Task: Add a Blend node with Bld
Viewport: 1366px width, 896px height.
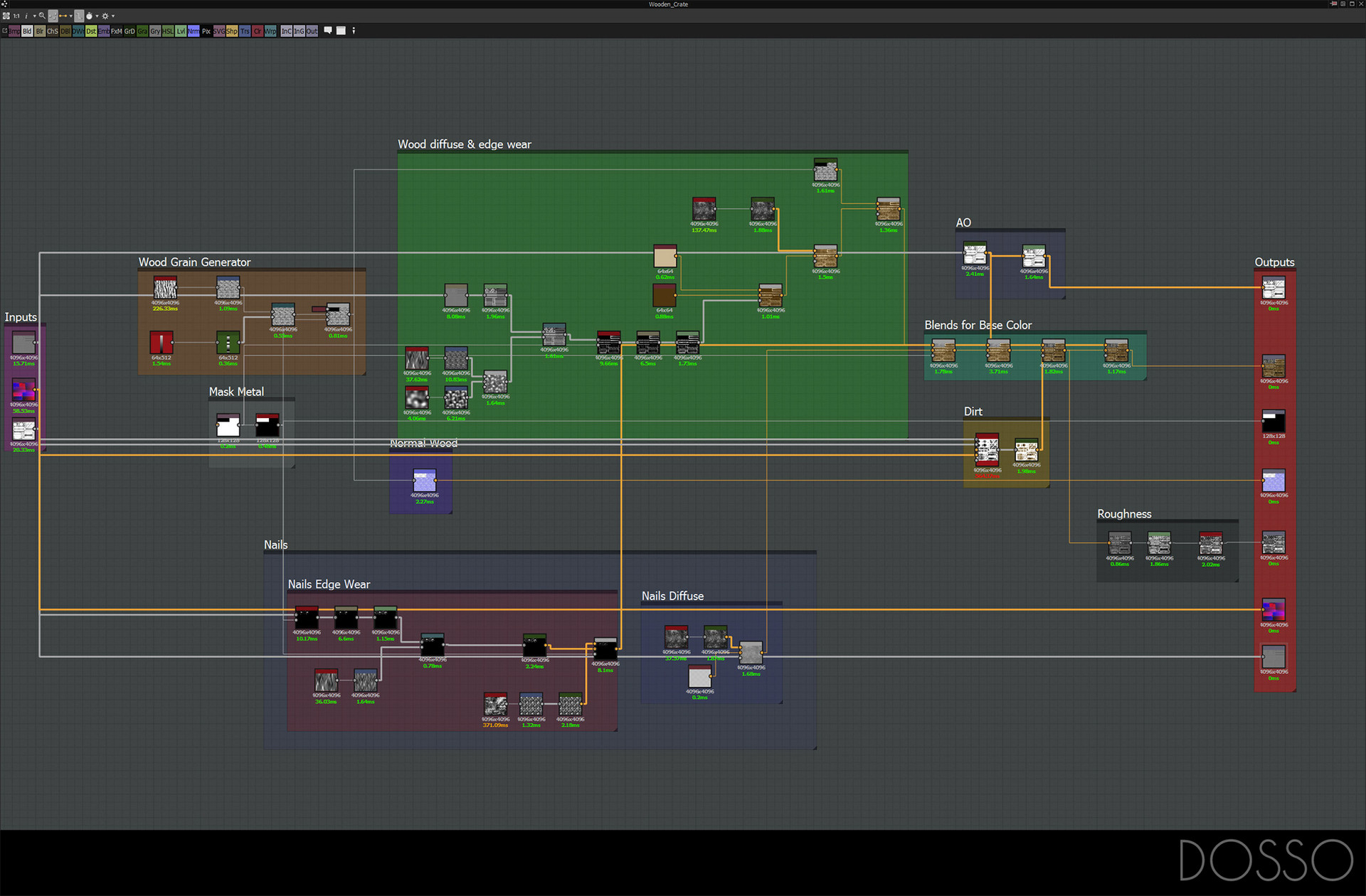Action: point(27,31)
